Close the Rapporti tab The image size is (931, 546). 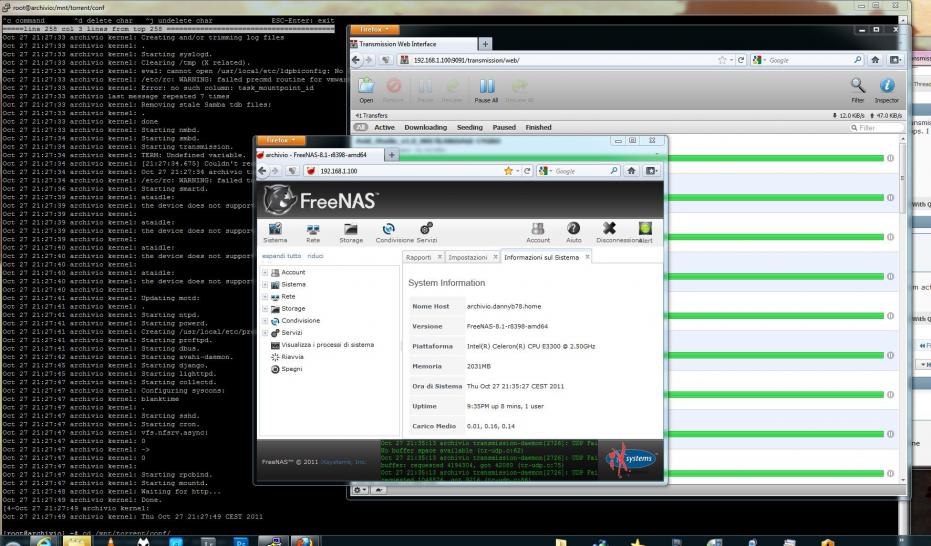click(439, 257)
